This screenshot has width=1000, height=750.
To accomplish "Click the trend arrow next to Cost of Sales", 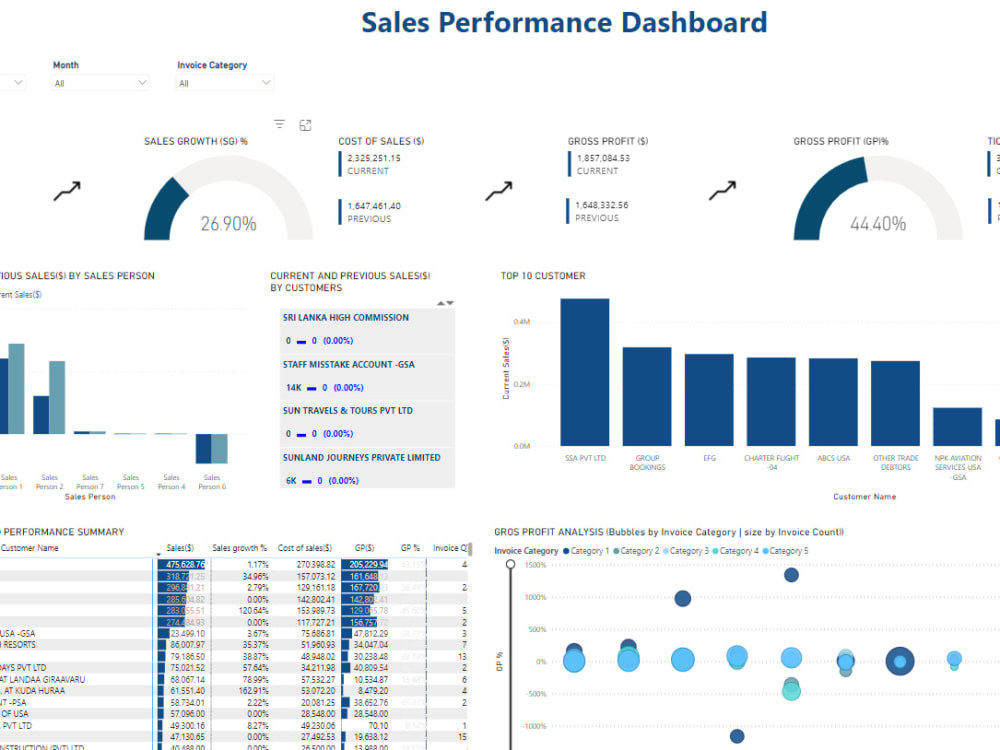I will (x=498, y=190).
